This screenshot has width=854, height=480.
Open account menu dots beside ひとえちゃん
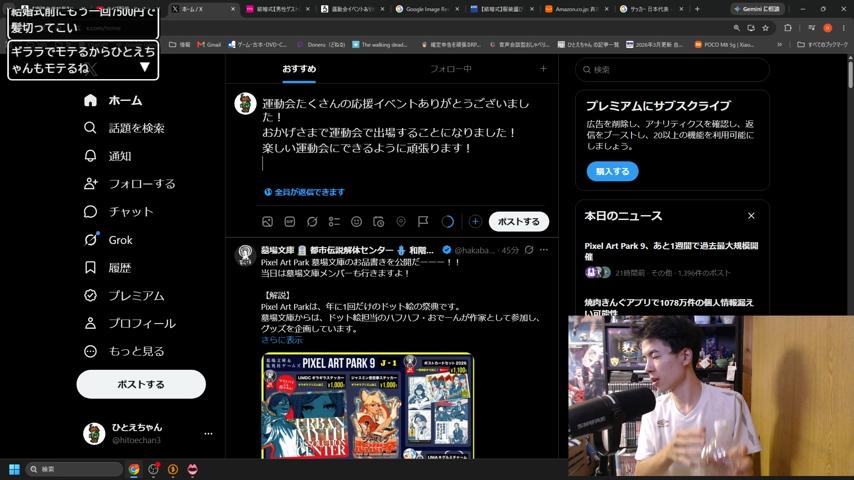click(x=208, y=434)
